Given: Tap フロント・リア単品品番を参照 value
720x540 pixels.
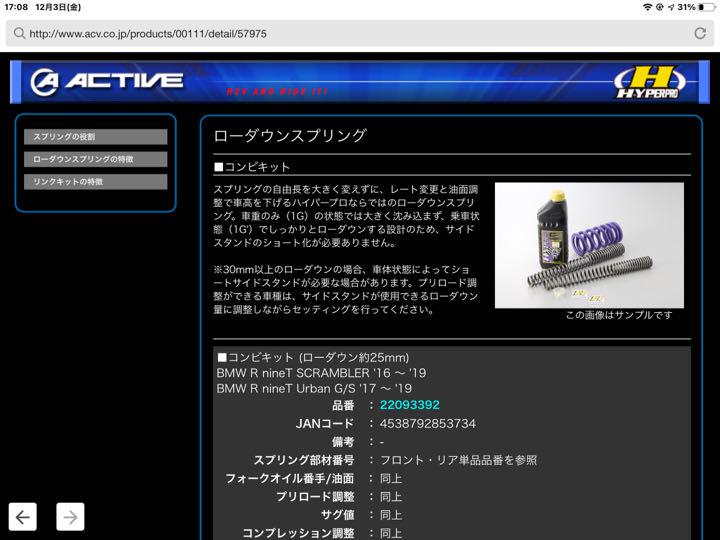Looking at the screenshot, I should (458, 460).
